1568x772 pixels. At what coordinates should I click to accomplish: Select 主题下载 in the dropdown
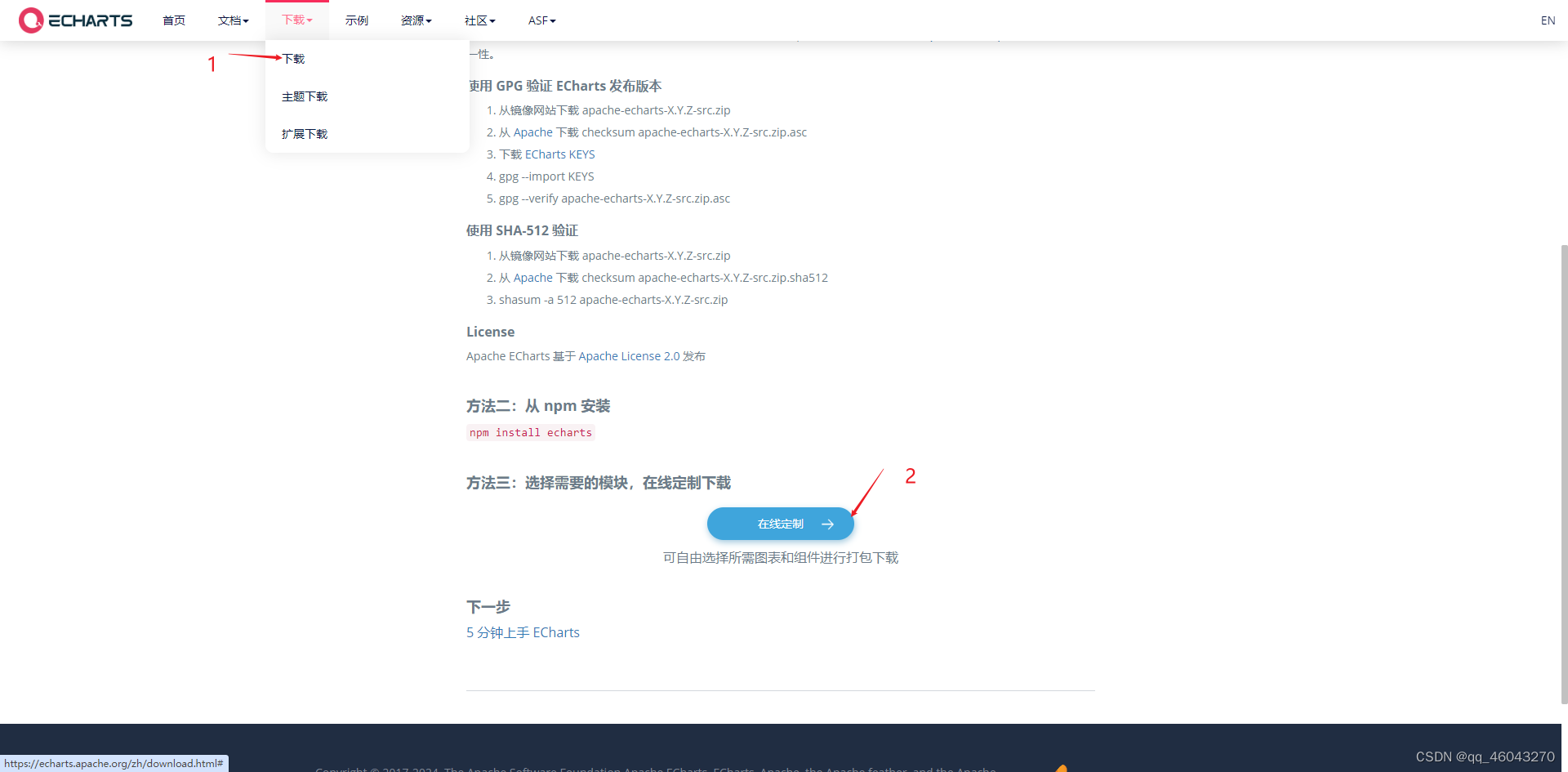point(305,96)
